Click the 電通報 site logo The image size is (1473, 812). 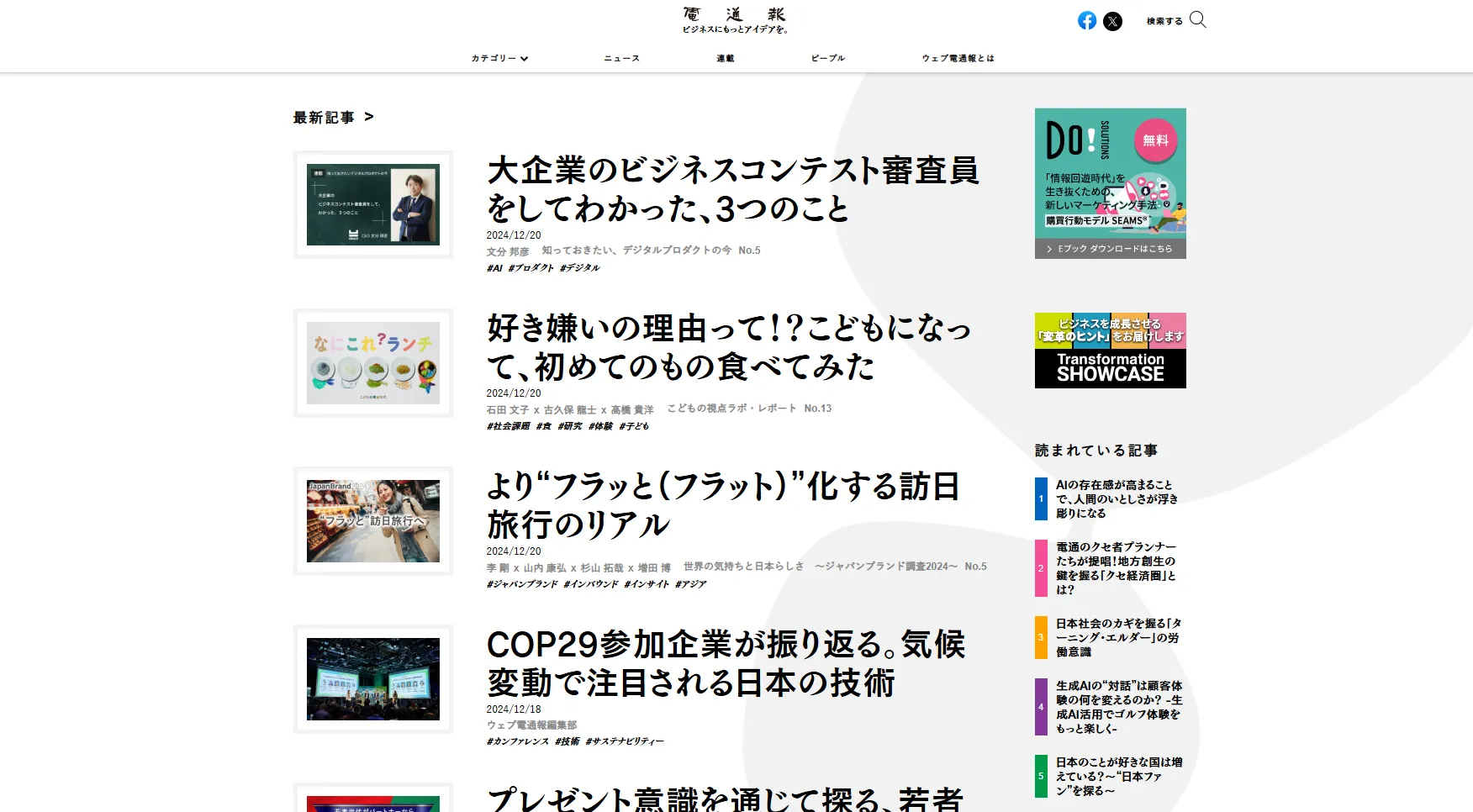(x=735, y=20)
